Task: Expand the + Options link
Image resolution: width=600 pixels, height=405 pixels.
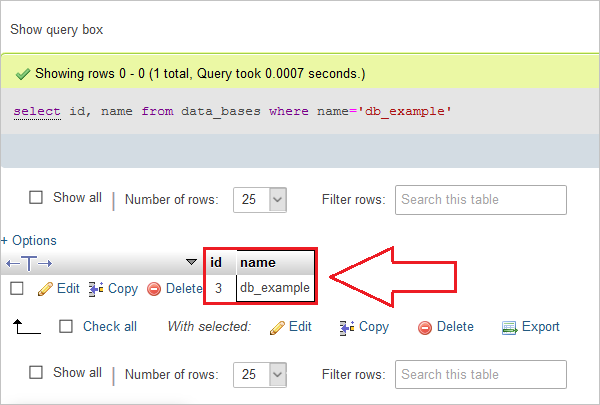Action: coord(29,240)
